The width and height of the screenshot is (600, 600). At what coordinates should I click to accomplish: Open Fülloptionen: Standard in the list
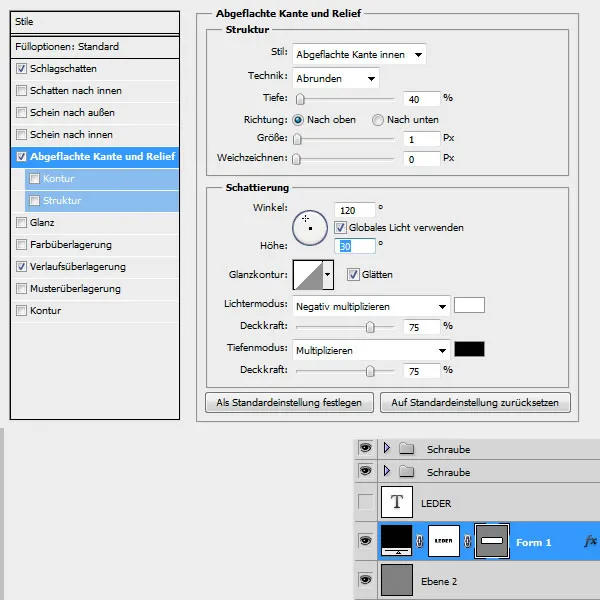67,47
